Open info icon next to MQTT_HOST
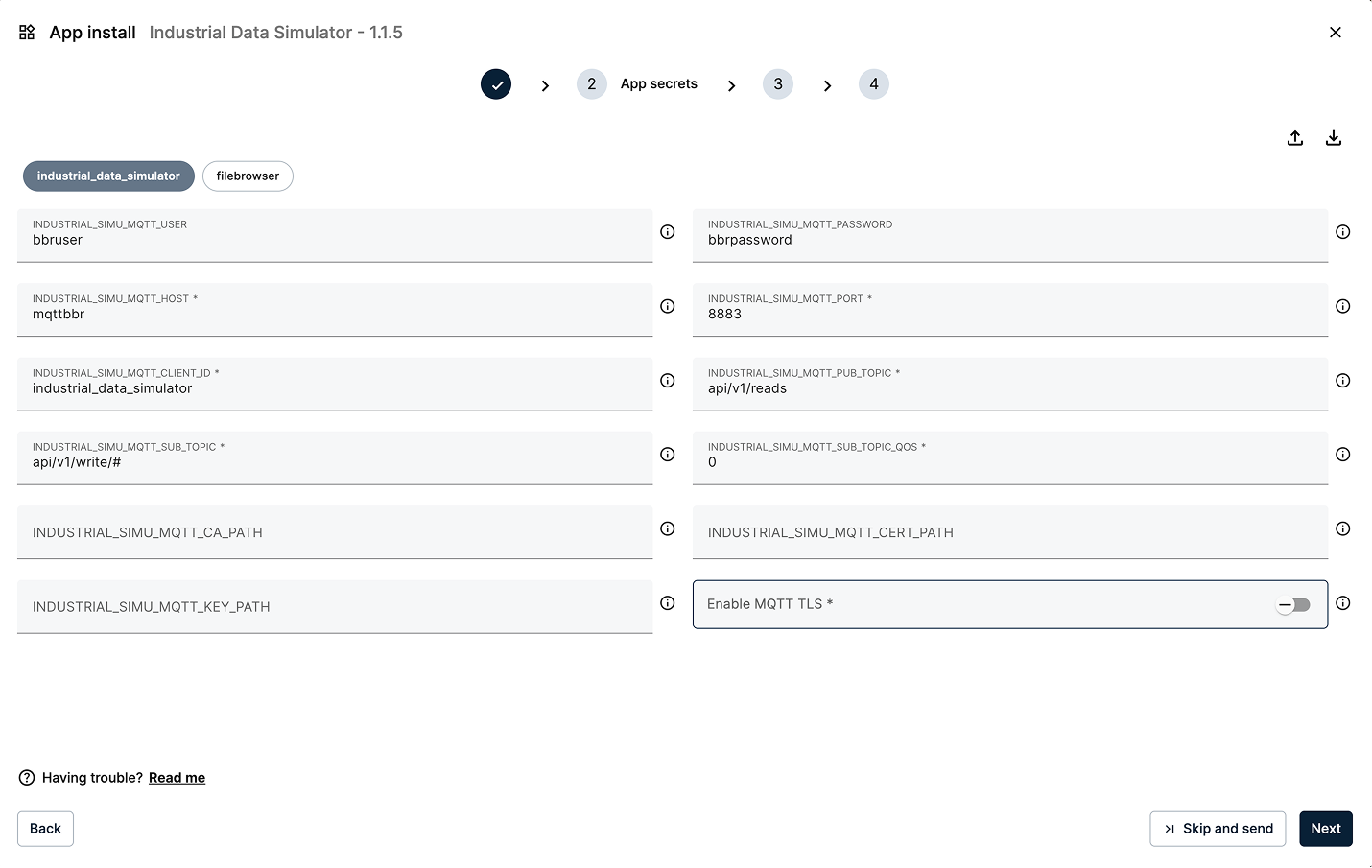The width and height of the screenshot is (1372, 868). 668,306
